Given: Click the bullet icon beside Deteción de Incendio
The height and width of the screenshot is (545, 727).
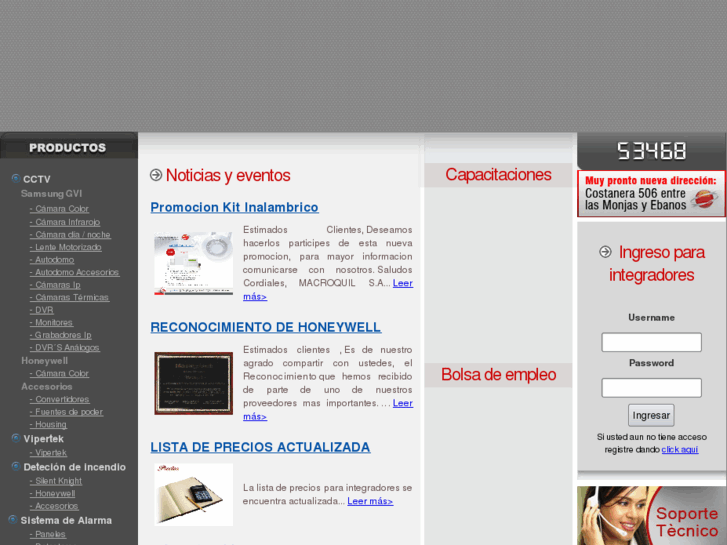Looking at the screenshot, I should [x=16, y=466].
